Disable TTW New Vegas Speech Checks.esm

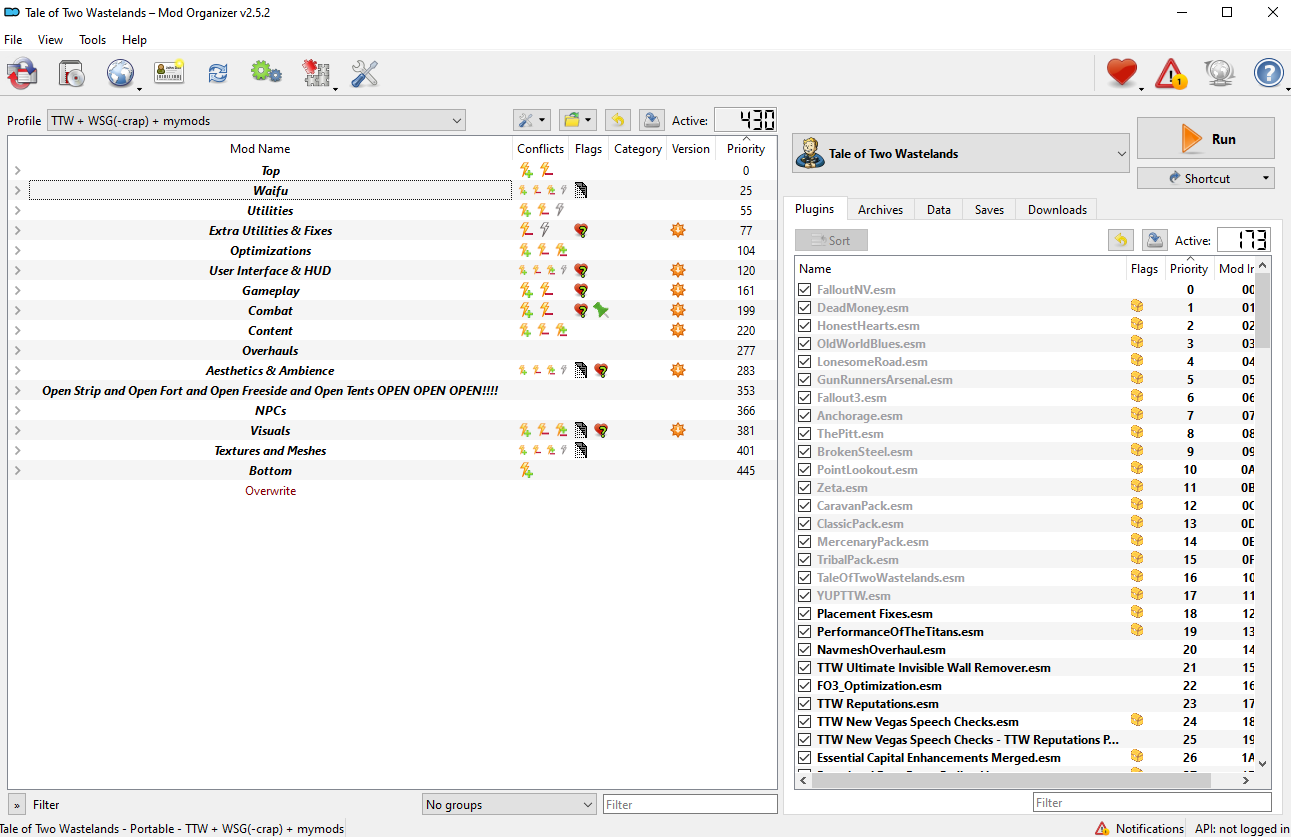(805, 721)
